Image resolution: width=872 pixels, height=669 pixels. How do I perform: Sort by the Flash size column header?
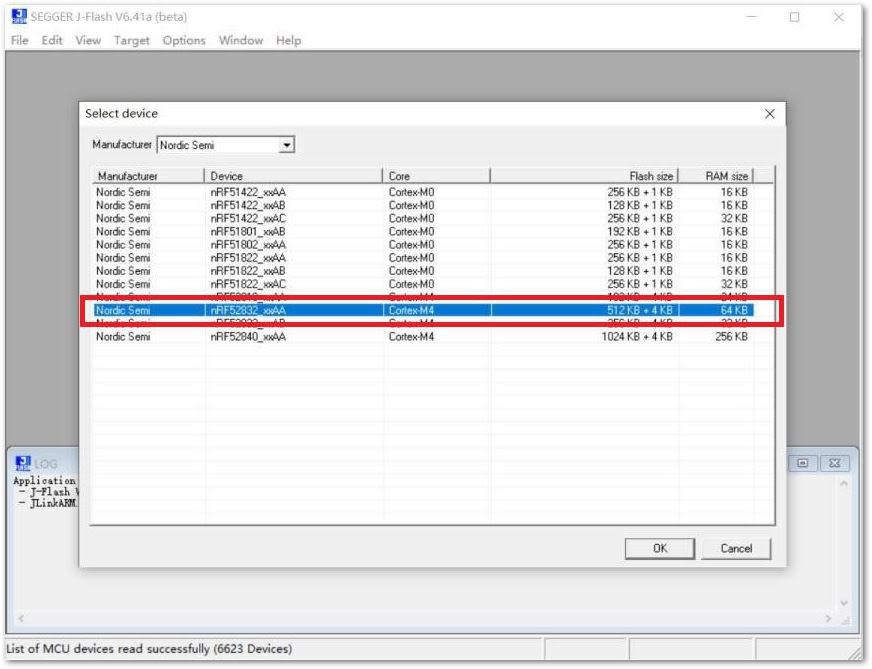pyautogui.click(x=584, y=176)
